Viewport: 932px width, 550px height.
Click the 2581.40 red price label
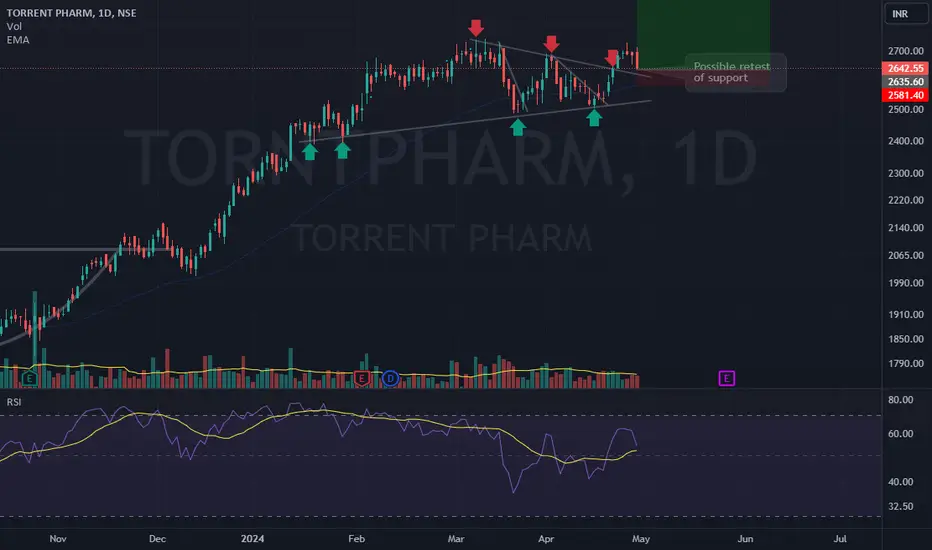905,95
